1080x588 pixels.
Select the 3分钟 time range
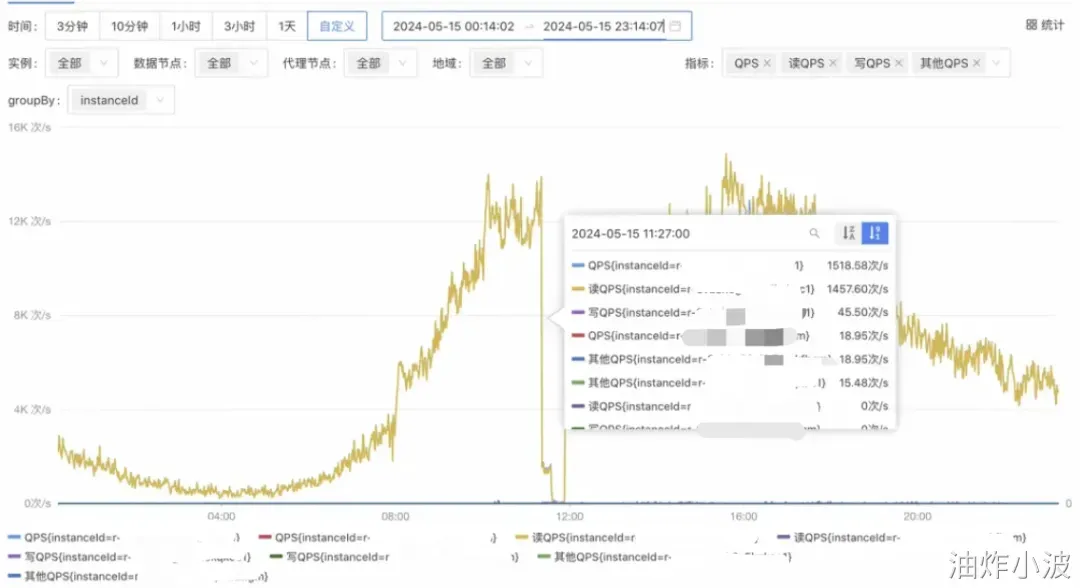pos(72,26)
